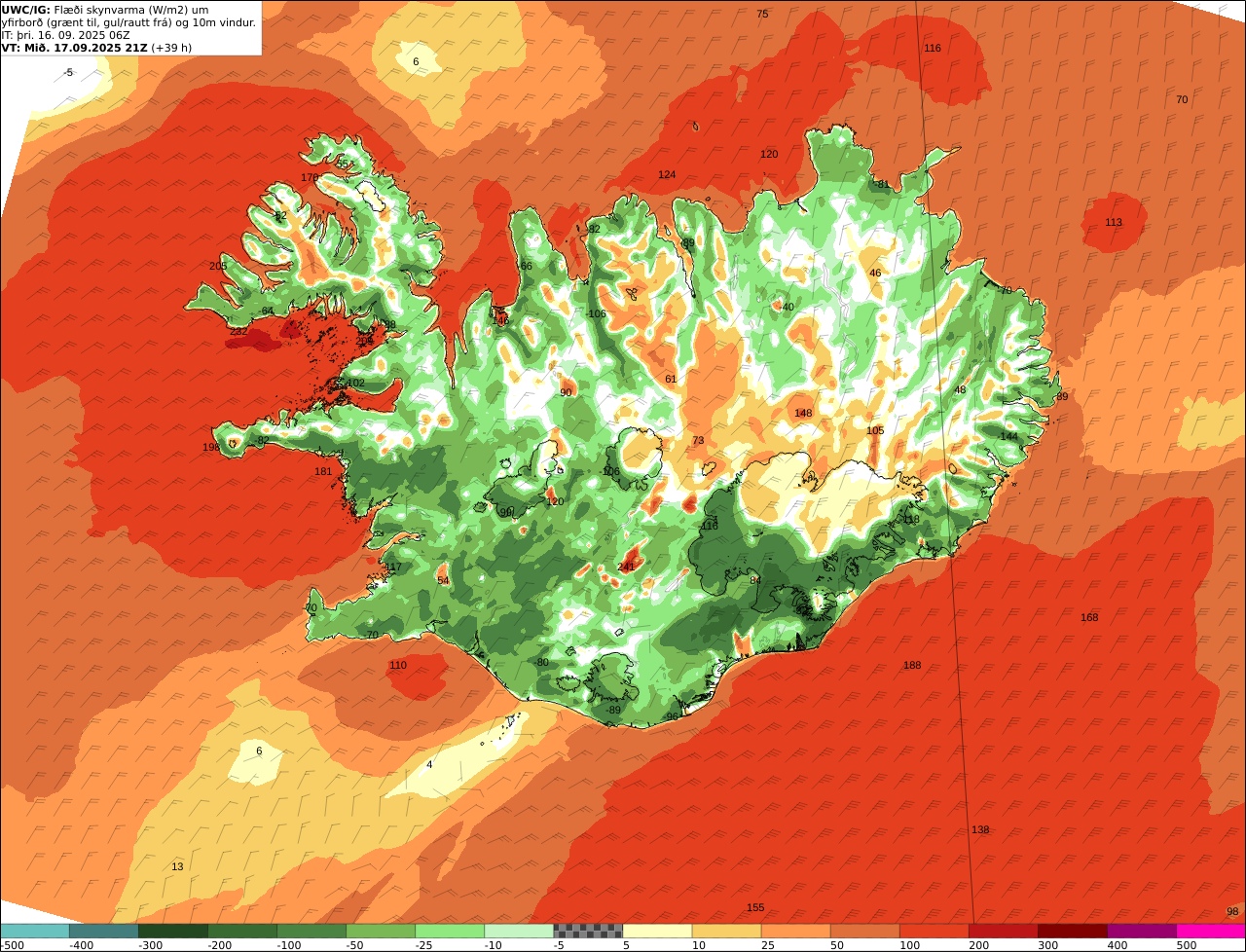
Task: Click the map value '138'
Action: tap(980, 829)
